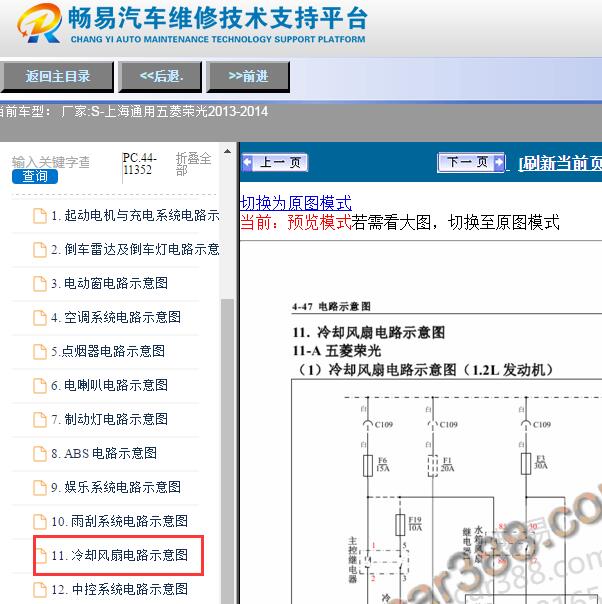Click the document icon beside 制动灯电路示意图
The width and height of the screenshot is (602, 604).
[40, 419]
